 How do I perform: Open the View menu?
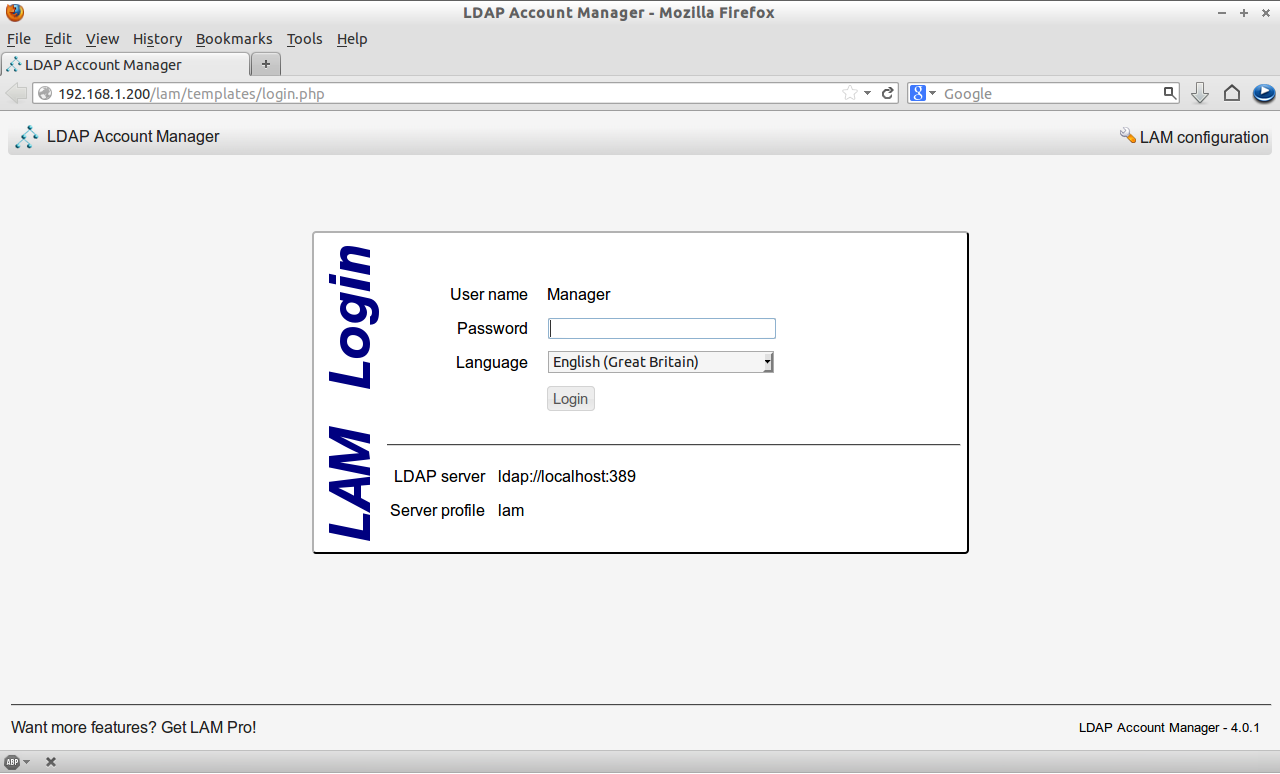coord(102,39)
